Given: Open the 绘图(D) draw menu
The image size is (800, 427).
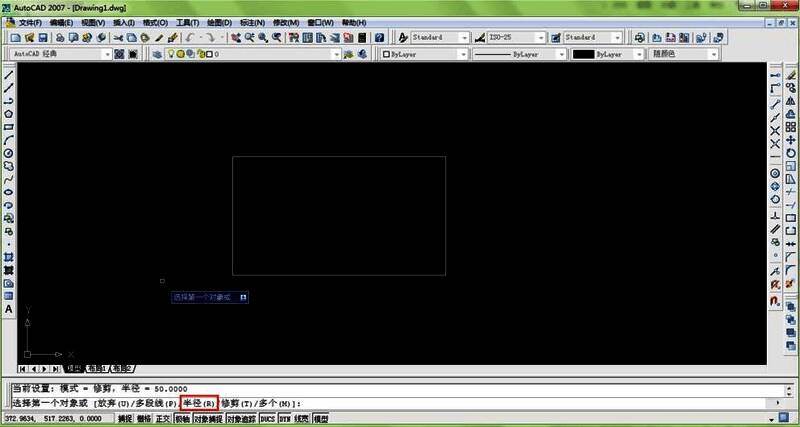Looking at the screenshot, I should tap(219, 22).
